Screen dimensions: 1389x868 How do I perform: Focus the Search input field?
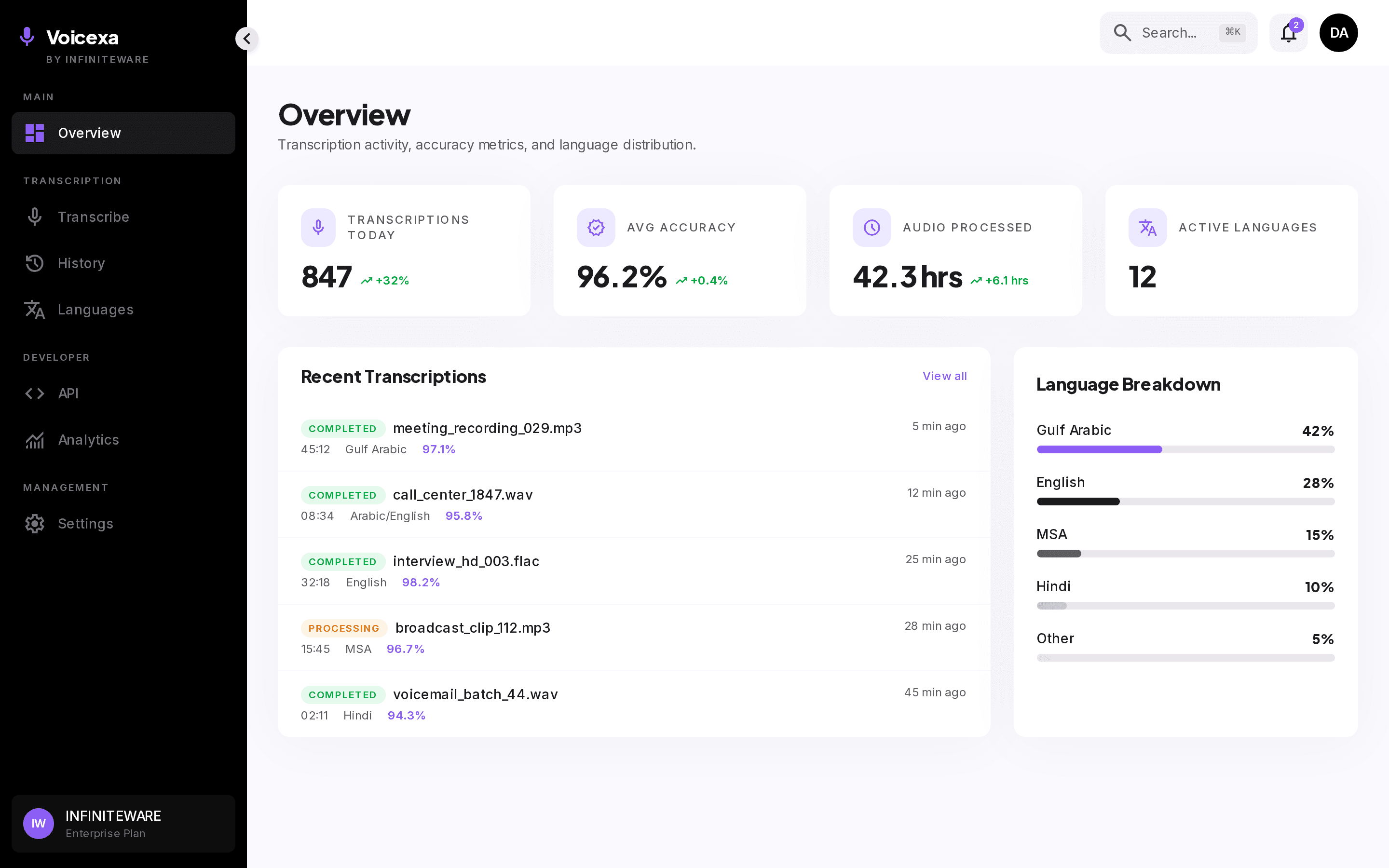coord(1178,33)
